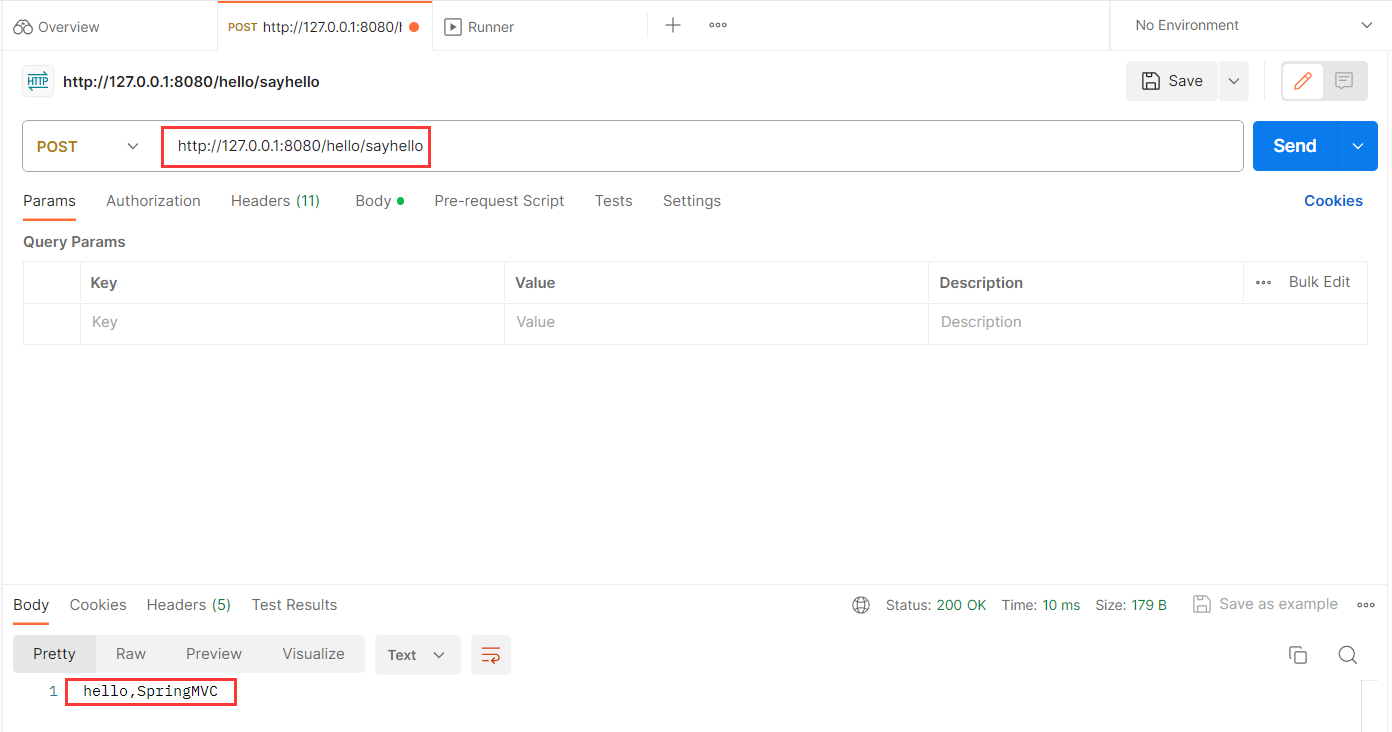This screenshot has width=1392, height=732.
Task: Open the Overview tab
Action: tap(57, 27)
